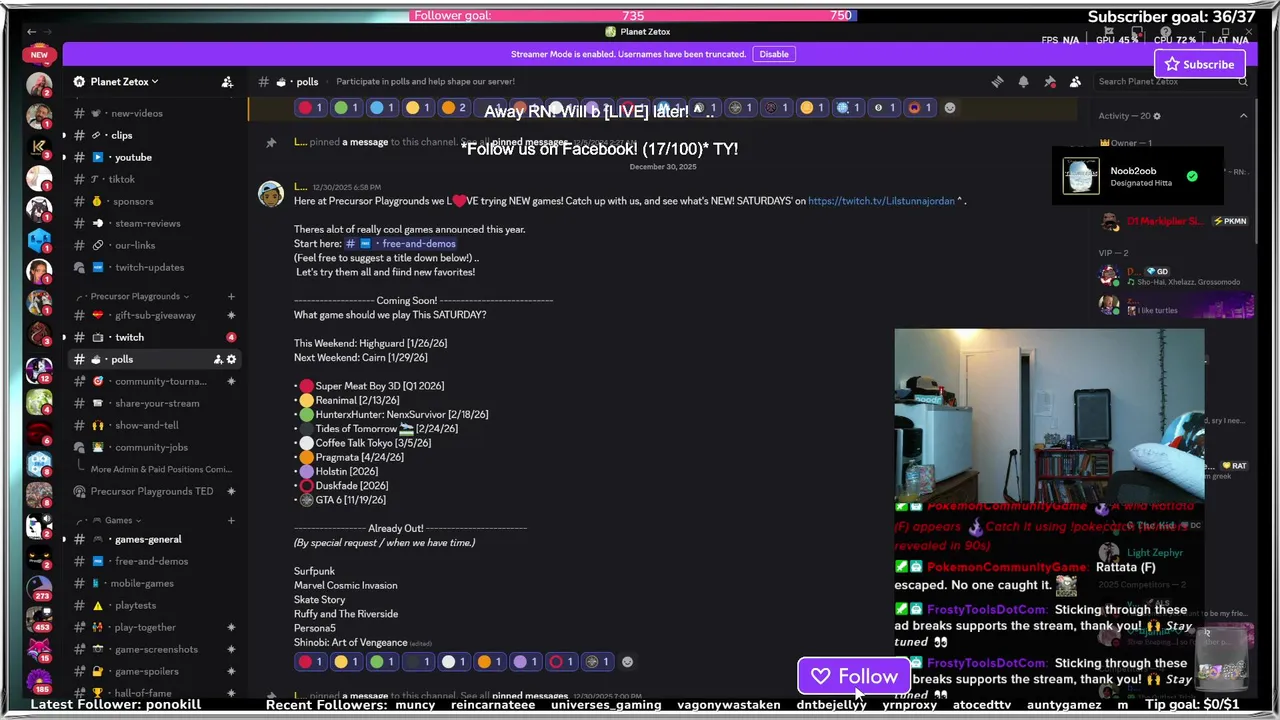The height and width of the screenshot is (720, 1280).
Task: Toggle white circle reaction in bottom row
Action: 455,662
